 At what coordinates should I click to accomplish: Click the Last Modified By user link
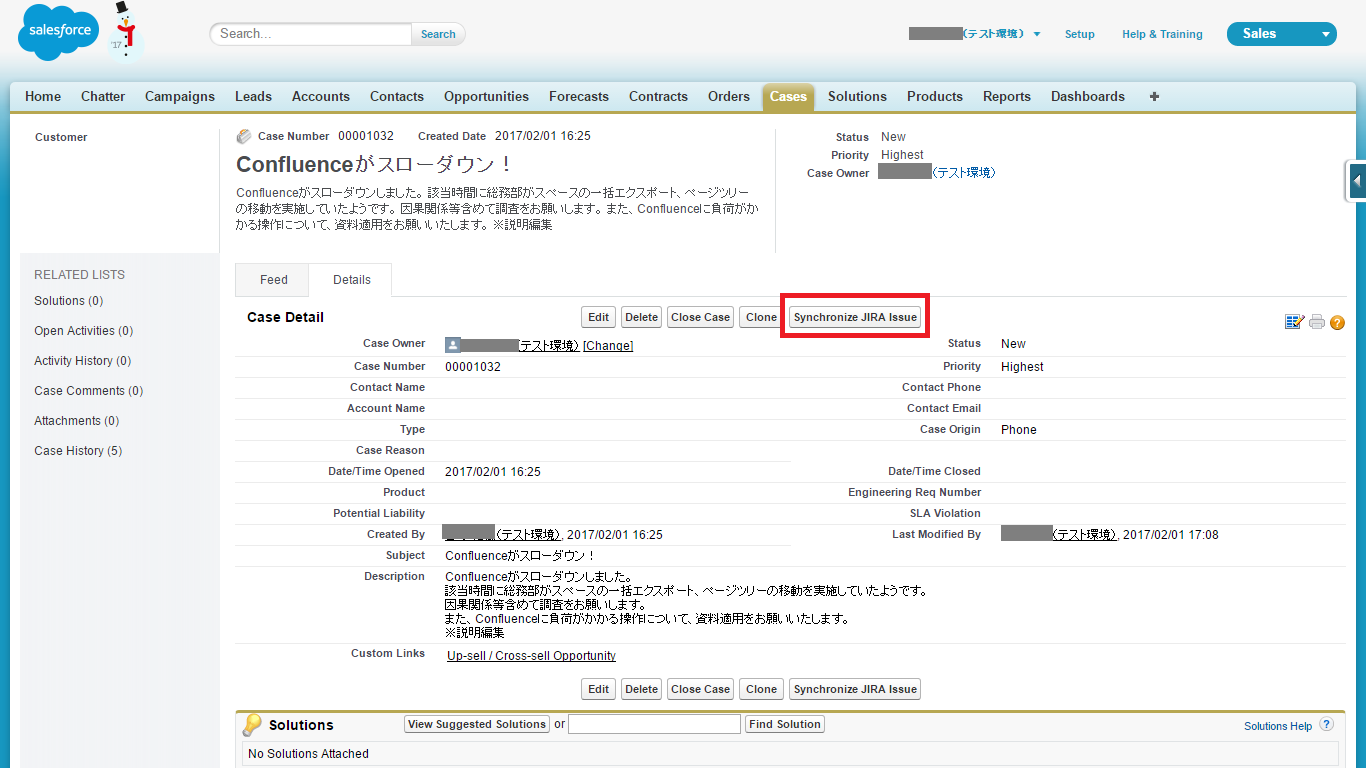(1059, 535)
